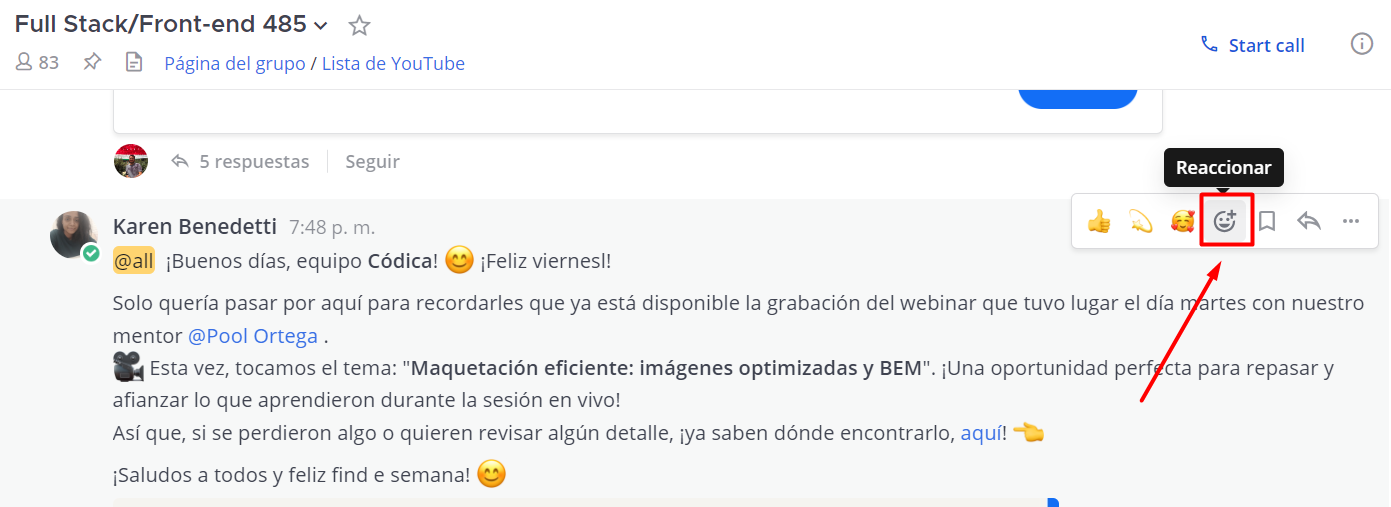Open Karen Benedetti's profile avatar
The width and height of the screenshot is (1391, 507).
(x=74, y=234)
